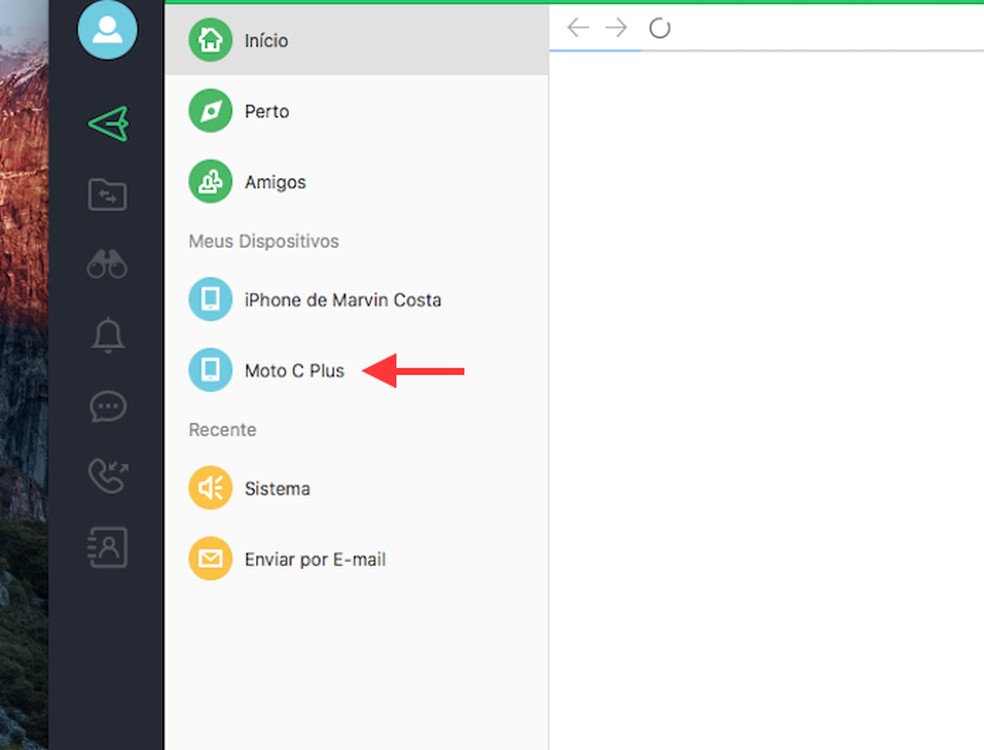Image resolution: width=984 pixels, height=750 pixels.
Task: Click the Sistema speaker icon
Action: pos(210,488)
